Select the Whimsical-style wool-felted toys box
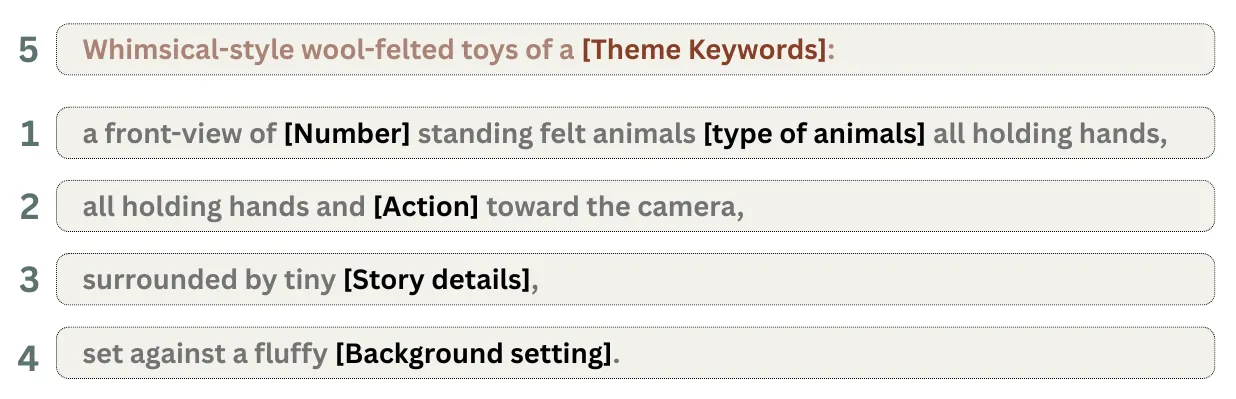1236x399 pixels. (x=635, y=49)
